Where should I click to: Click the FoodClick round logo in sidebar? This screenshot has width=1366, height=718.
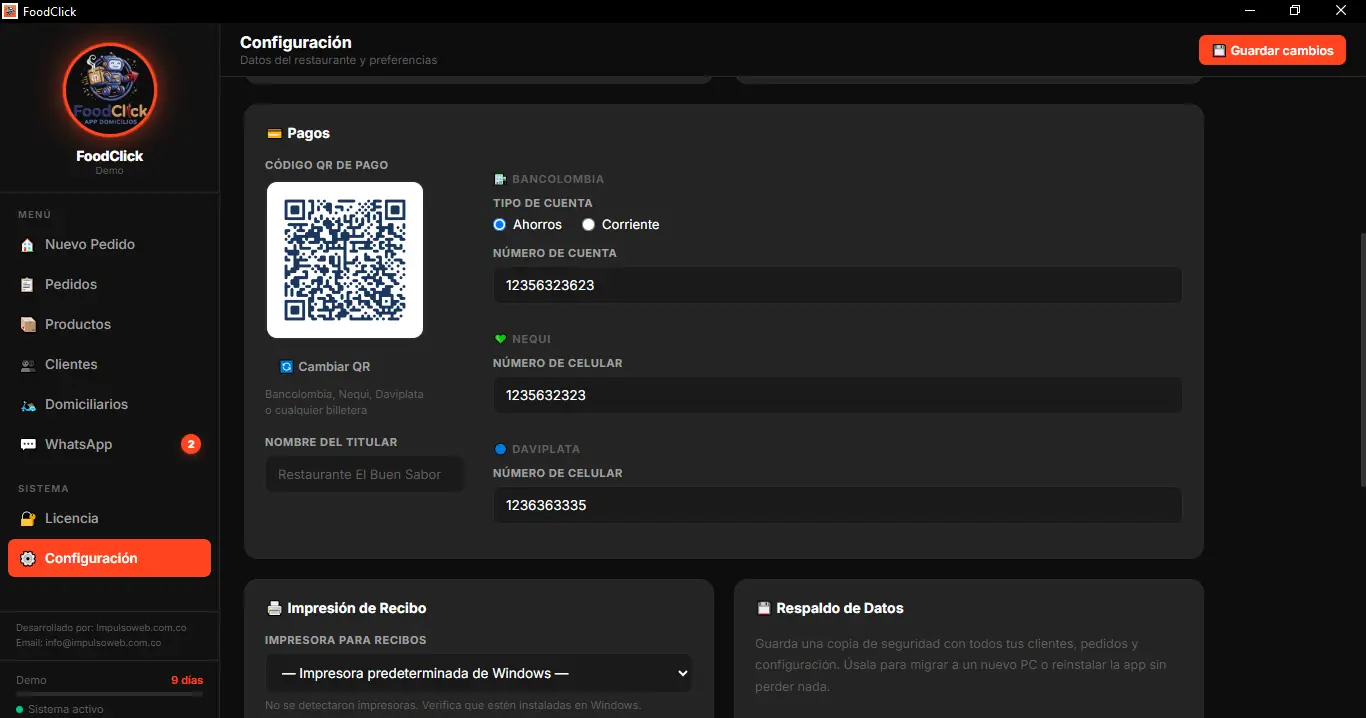coord(110,90)
